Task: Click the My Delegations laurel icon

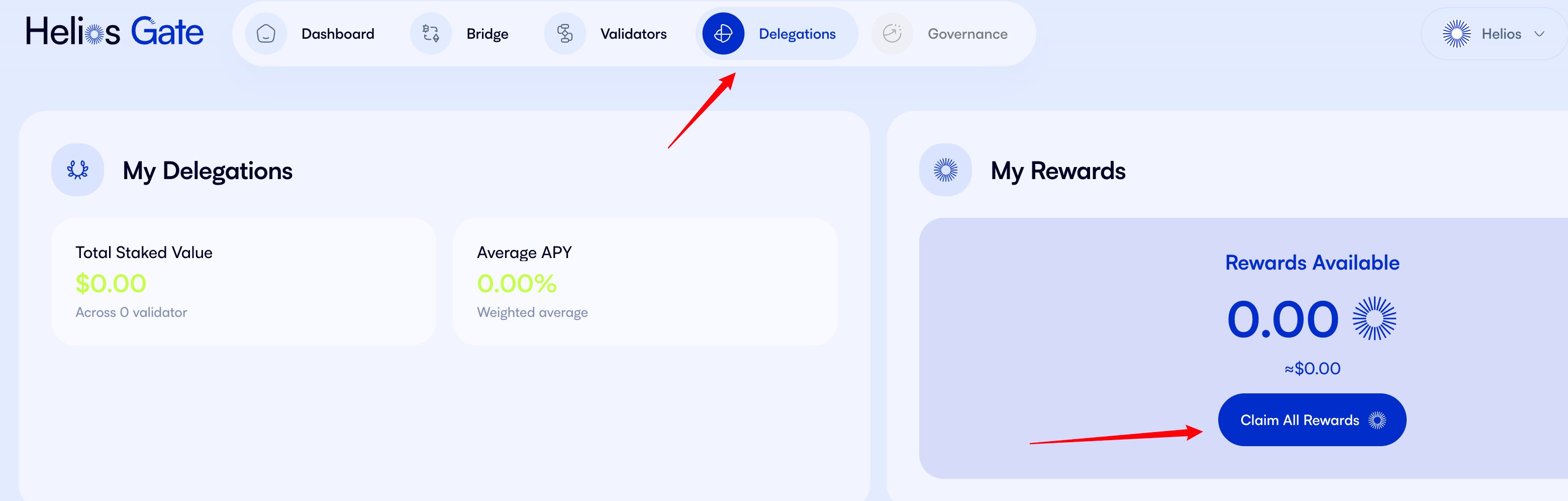Action: click(x=78, y=170)
